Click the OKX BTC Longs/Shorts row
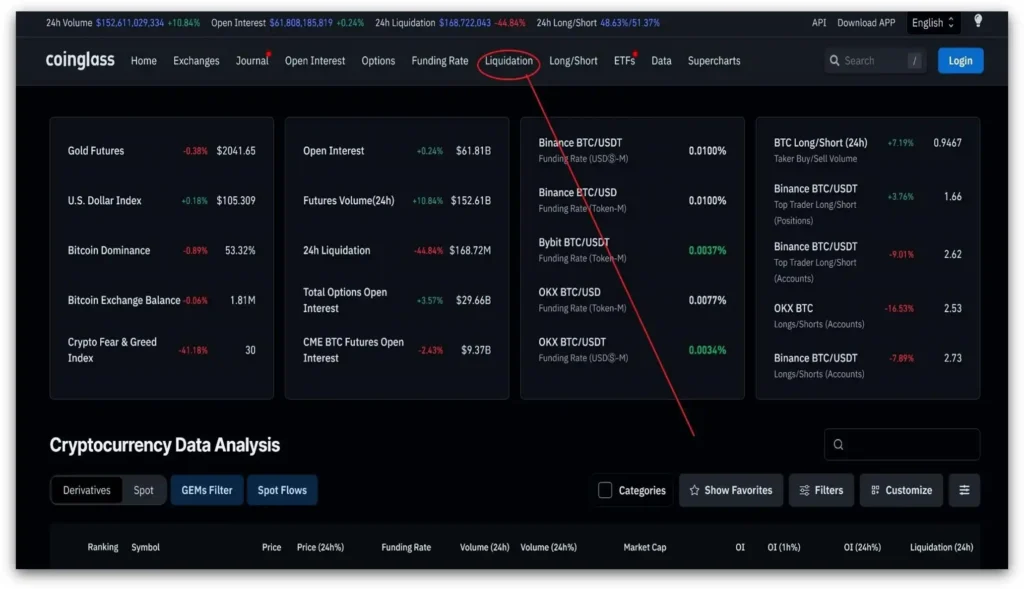Viewport: 1024px width, 589px height. click(x=867, y=315)
